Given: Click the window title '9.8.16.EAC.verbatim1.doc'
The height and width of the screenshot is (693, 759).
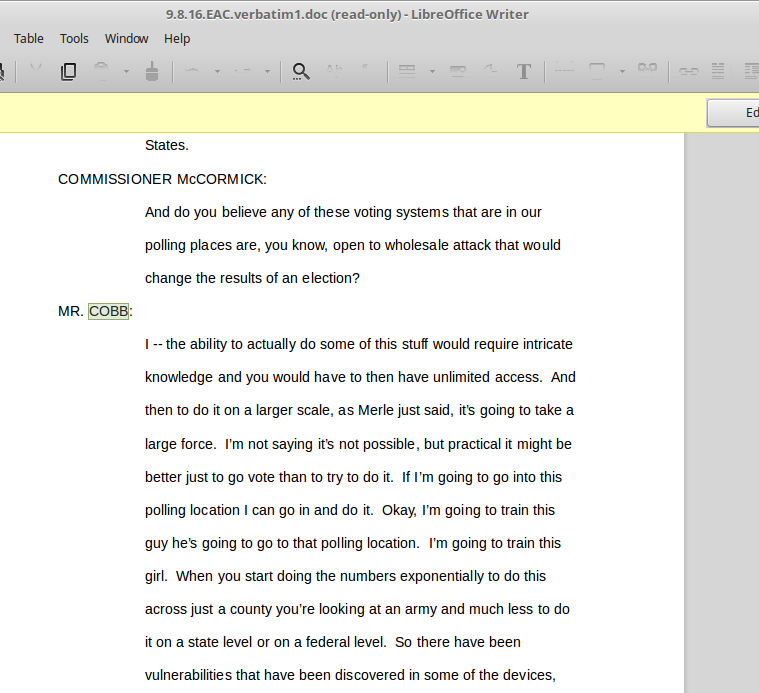Looking at the screenshot, I should tap(247, 15).
